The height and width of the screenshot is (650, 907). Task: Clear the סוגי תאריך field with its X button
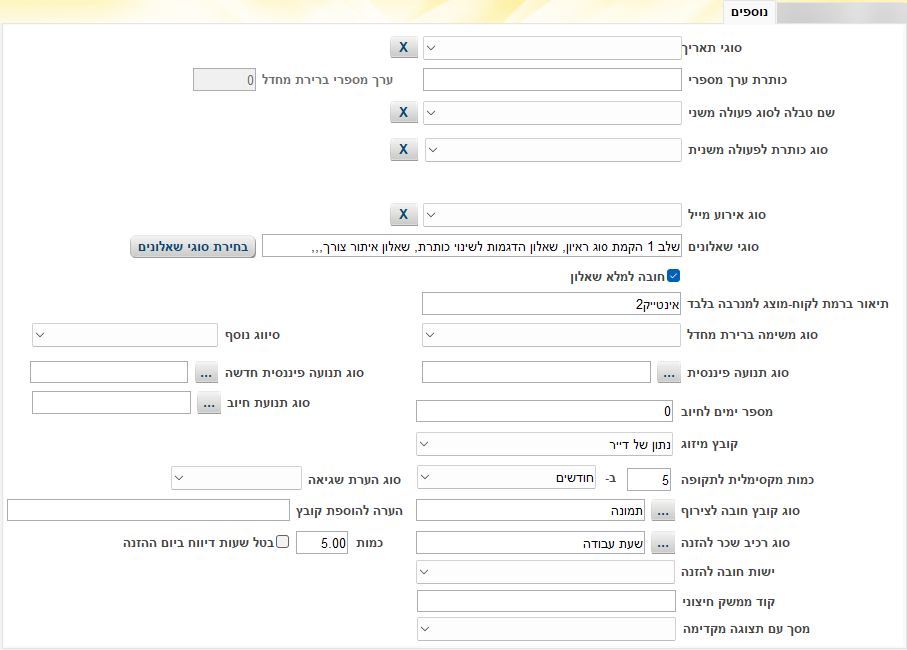(403, 48)
